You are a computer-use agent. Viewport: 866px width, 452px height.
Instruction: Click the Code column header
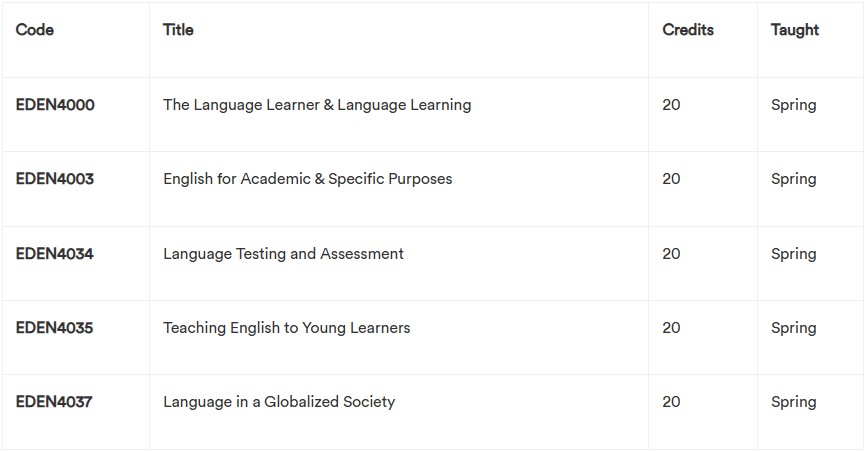(x=35, y=30)
